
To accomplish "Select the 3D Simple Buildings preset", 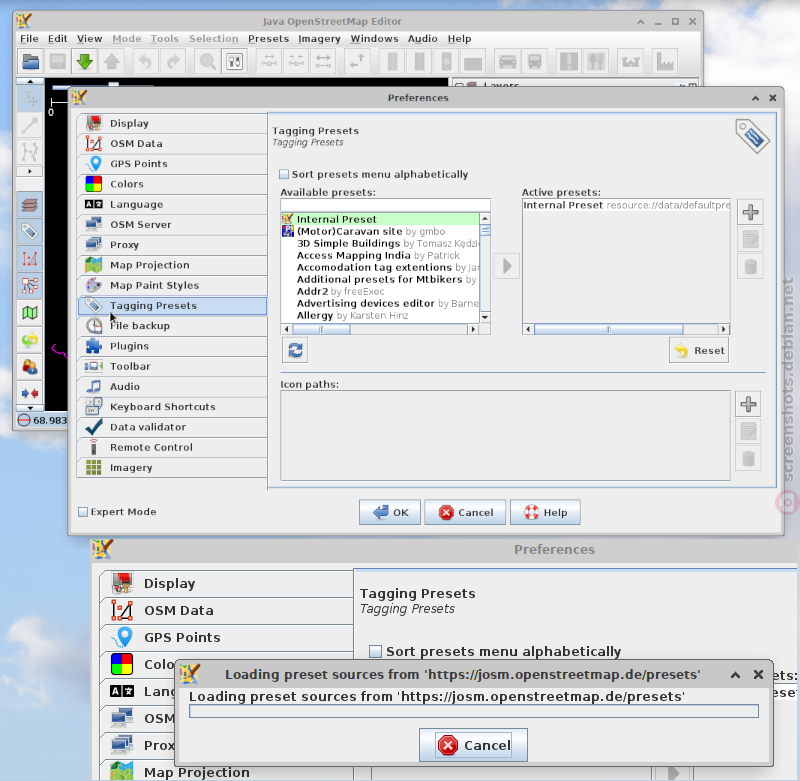I will tap(380, 243).
